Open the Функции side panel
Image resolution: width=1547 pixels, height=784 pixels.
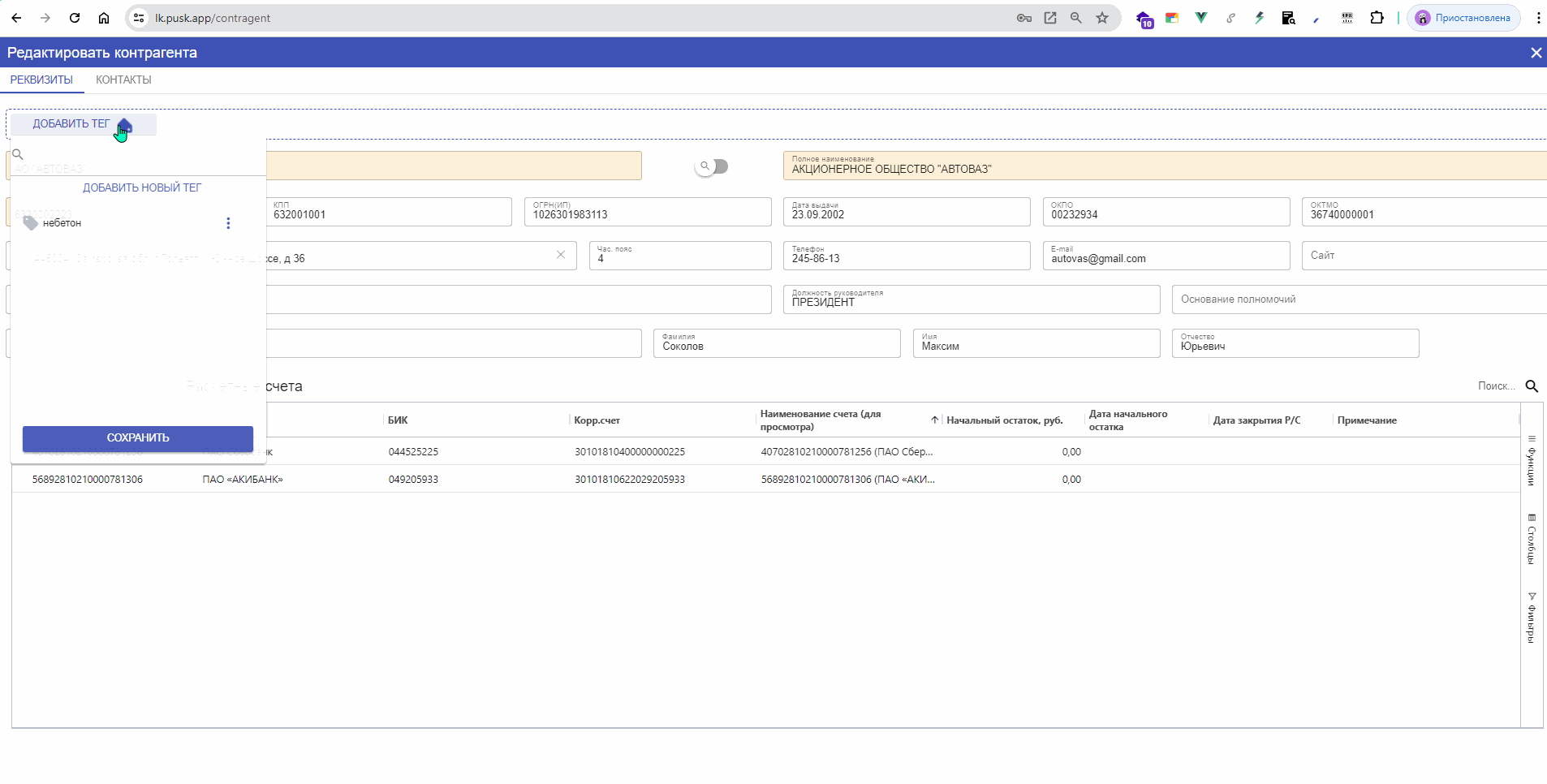(x=1532, y=461)
